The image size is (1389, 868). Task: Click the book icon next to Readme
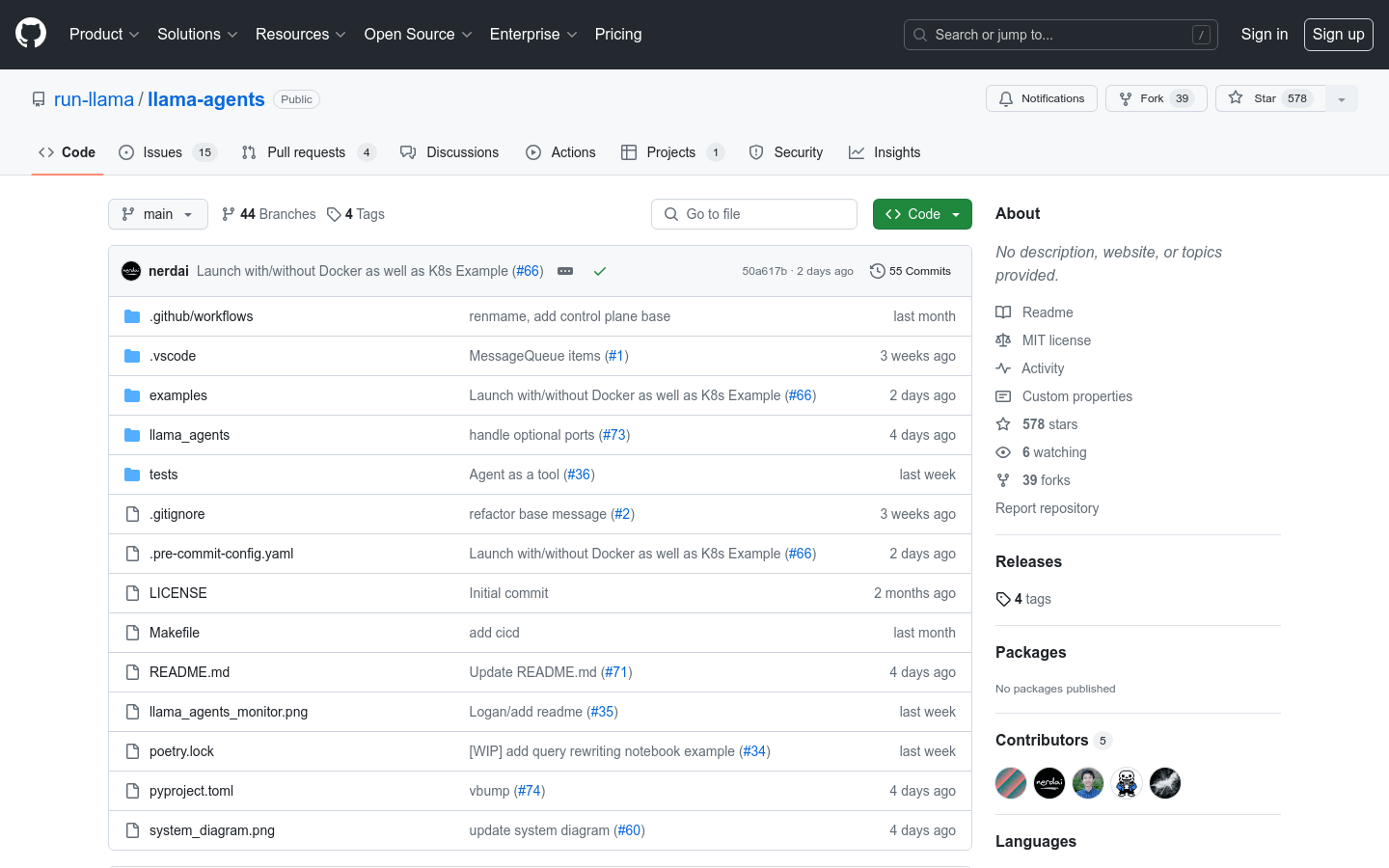click(x=1003, y=312)
